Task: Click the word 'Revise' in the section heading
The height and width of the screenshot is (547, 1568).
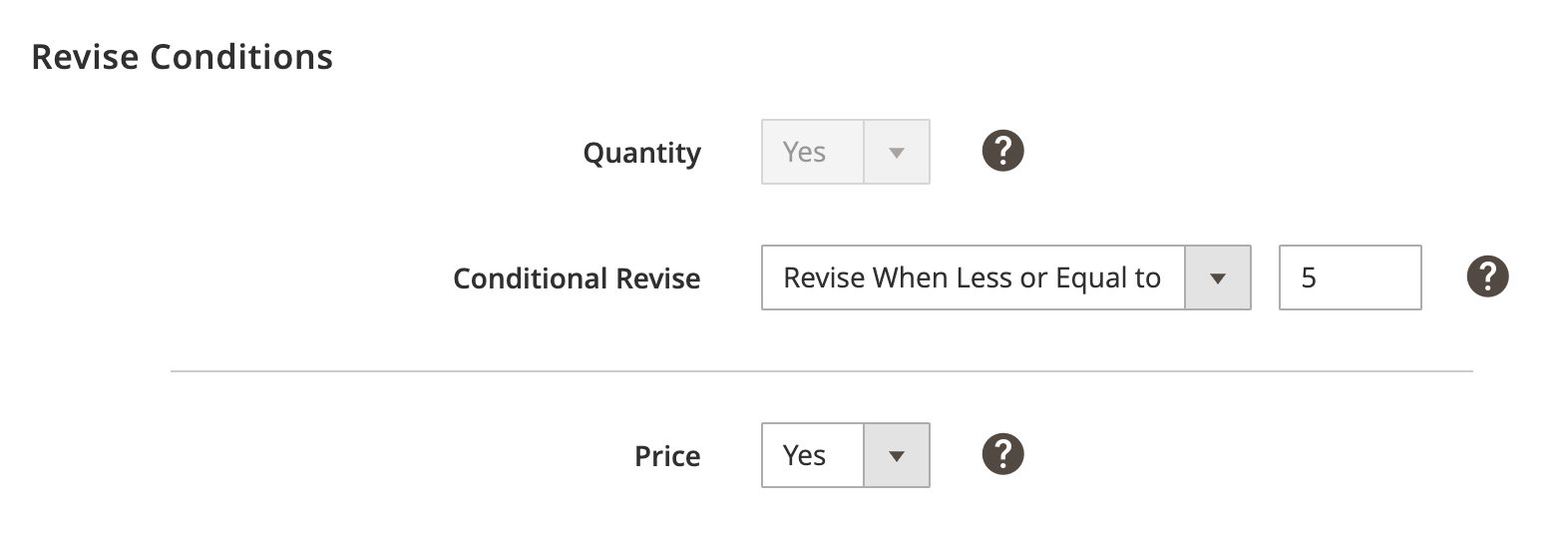Action: click(x=86, y=58)
